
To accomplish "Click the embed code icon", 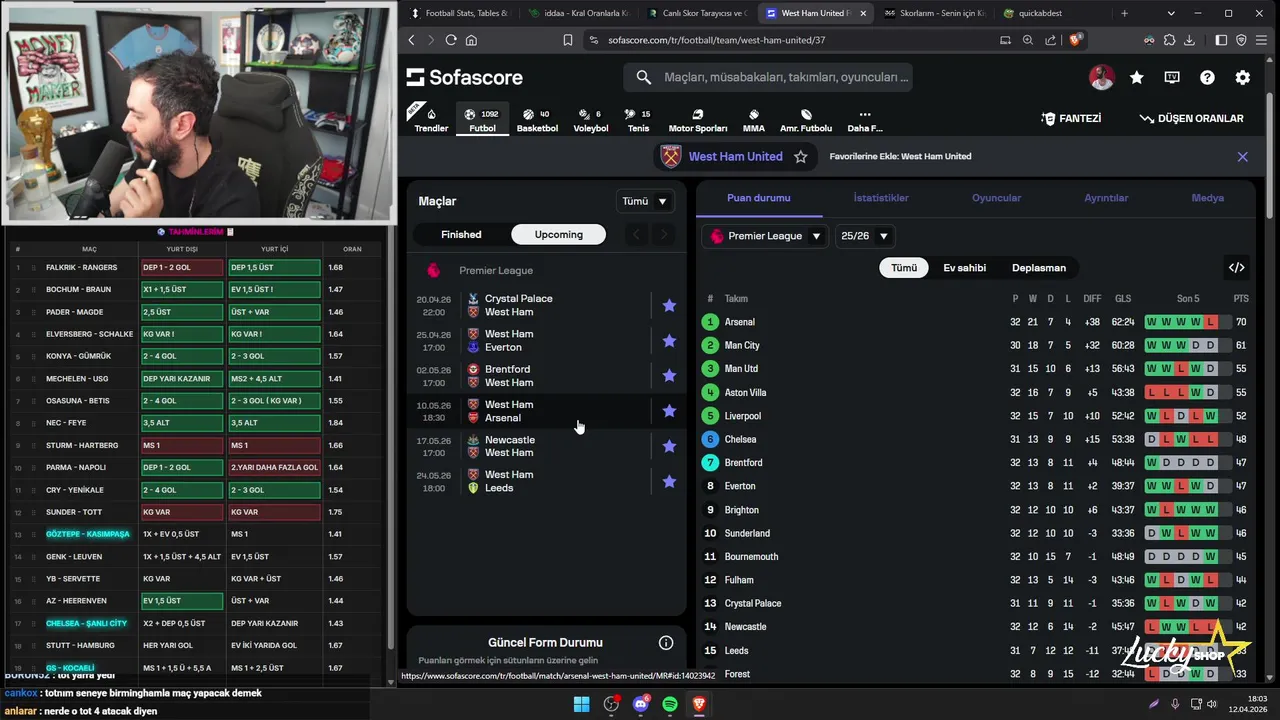I will click(1237, 267).
